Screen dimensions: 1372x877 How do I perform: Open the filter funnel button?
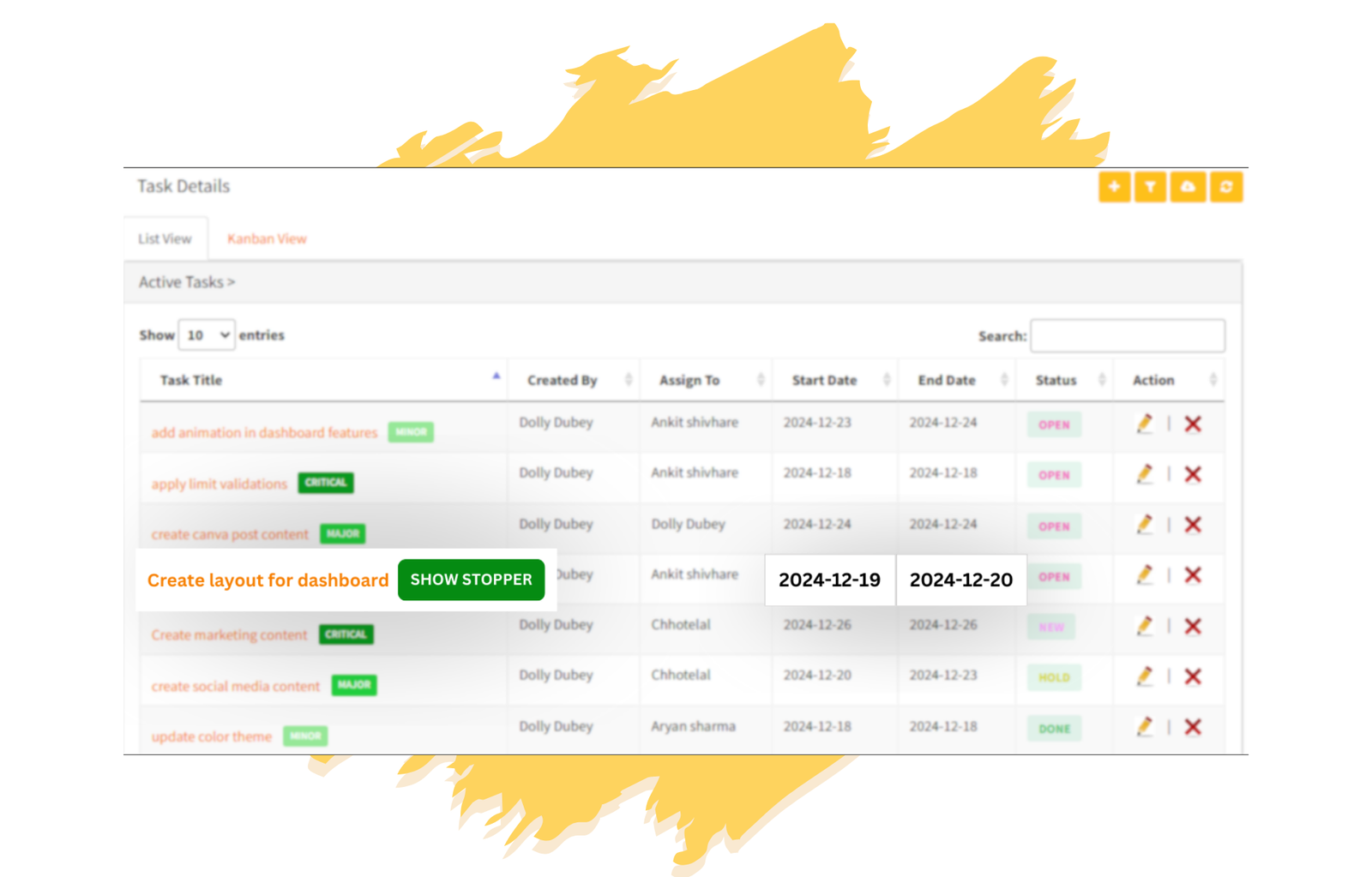coord(1151,187)
